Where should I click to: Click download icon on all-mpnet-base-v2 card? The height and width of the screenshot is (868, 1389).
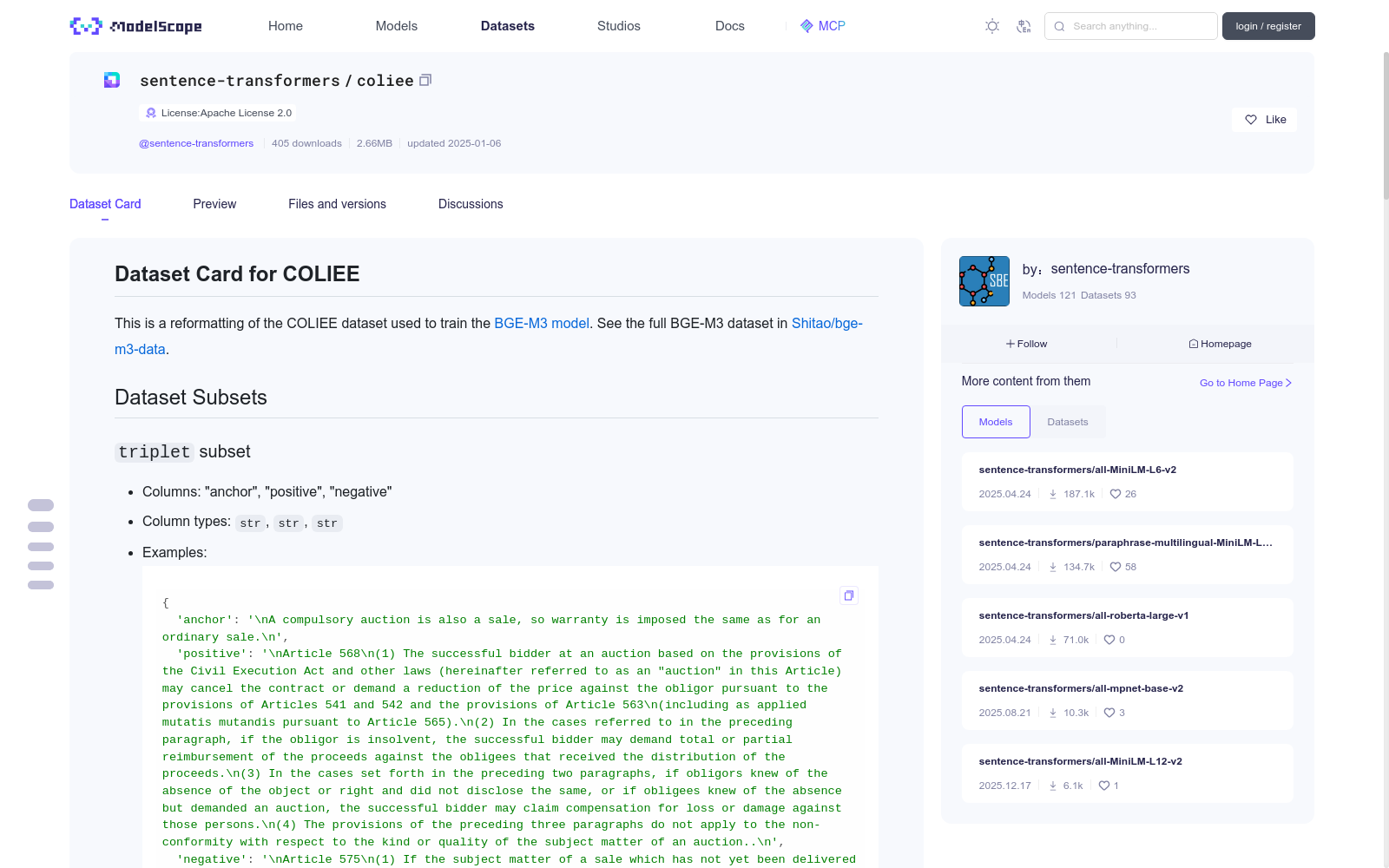(1053, 713)
